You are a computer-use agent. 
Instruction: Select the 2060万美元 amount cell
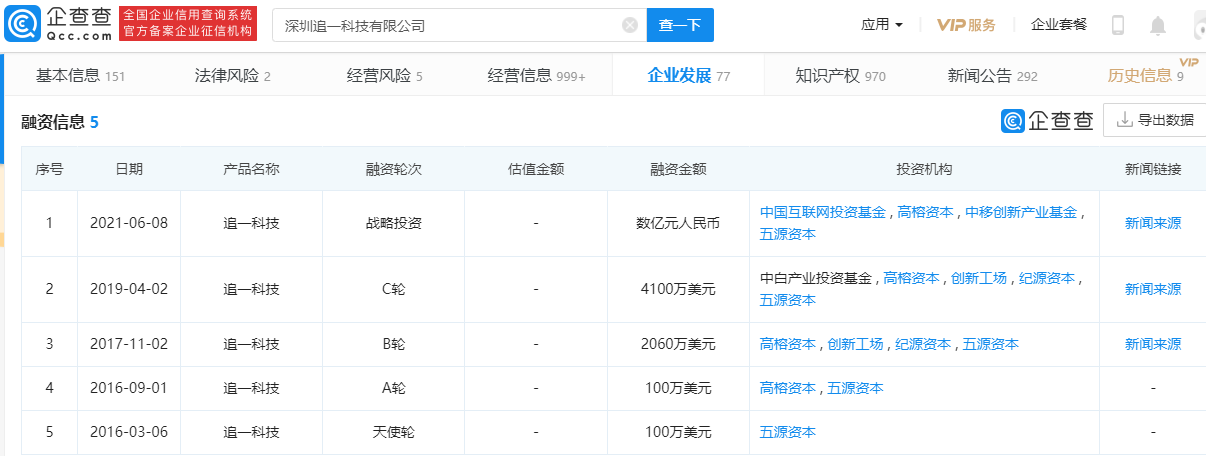678,344
